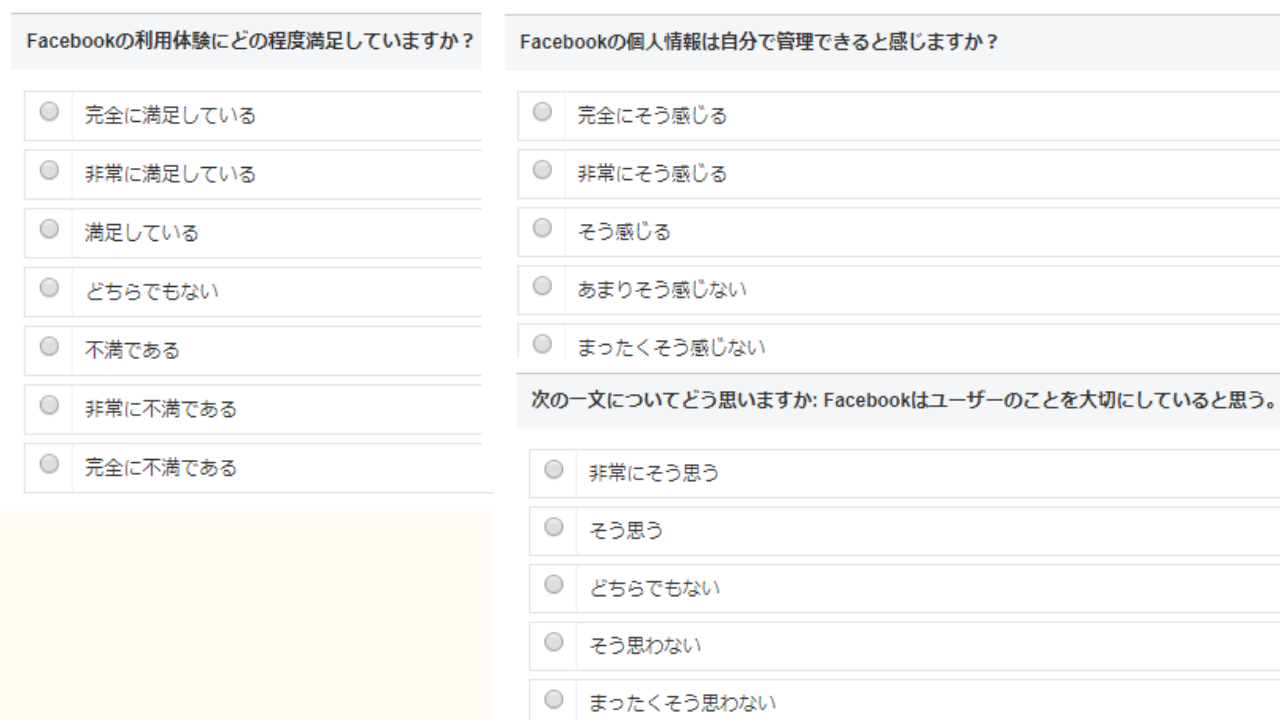Pick どちらでもない in the user-care question

(554, 586)
